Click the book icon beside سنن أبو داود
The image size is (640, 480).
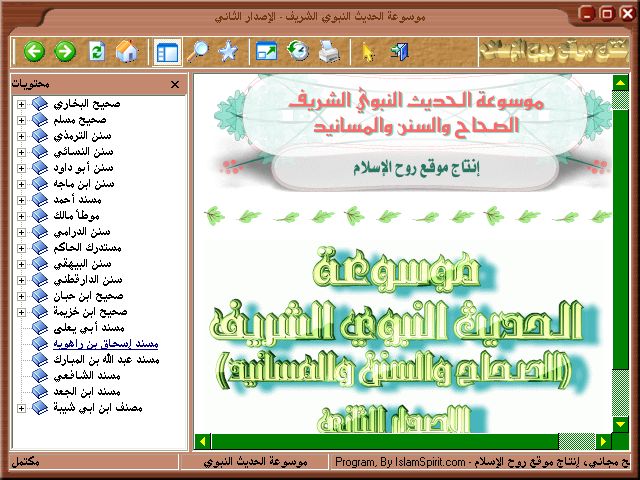40,168
